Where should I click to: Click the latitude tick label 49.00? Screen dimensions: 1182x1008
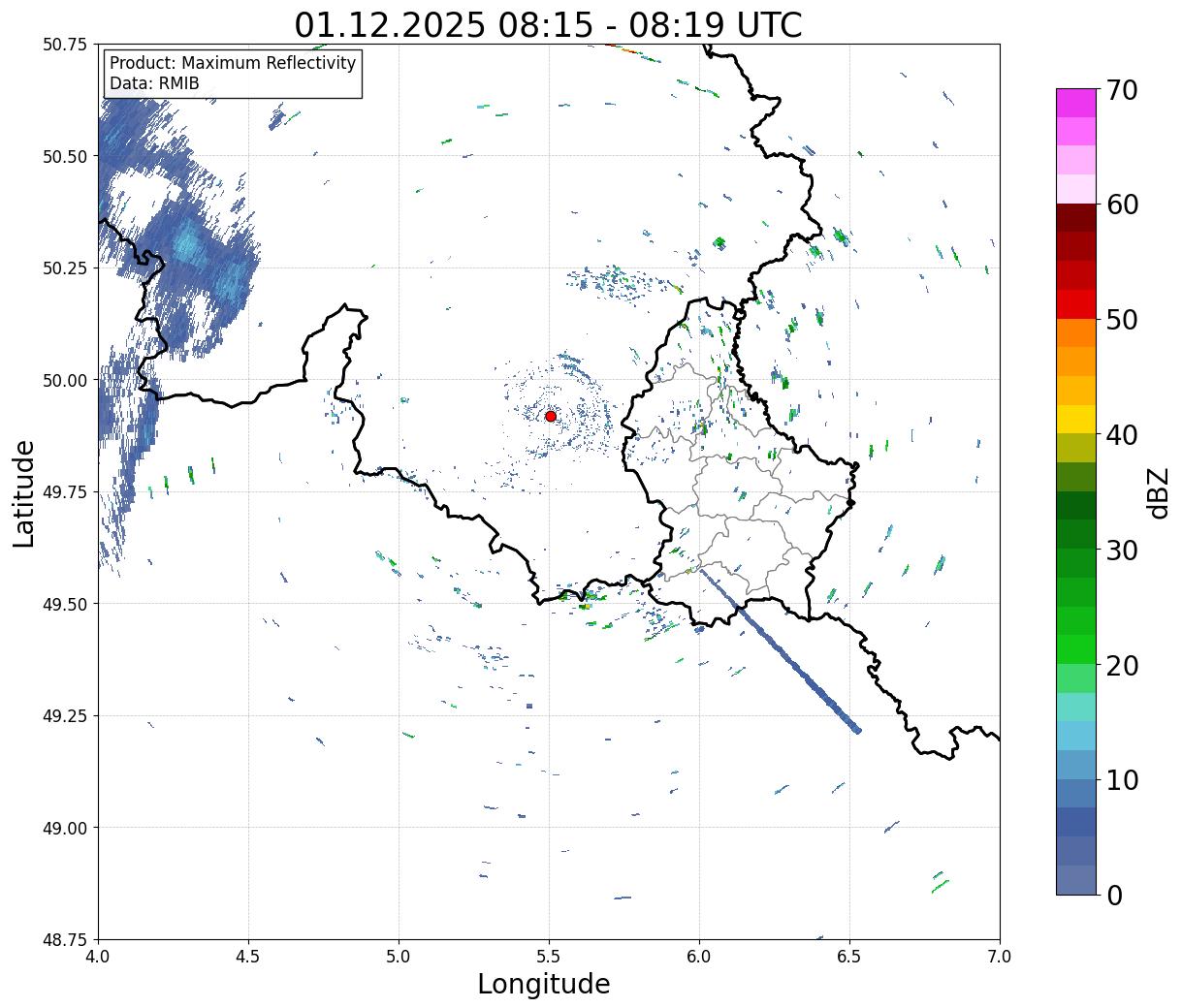point(65,828)
